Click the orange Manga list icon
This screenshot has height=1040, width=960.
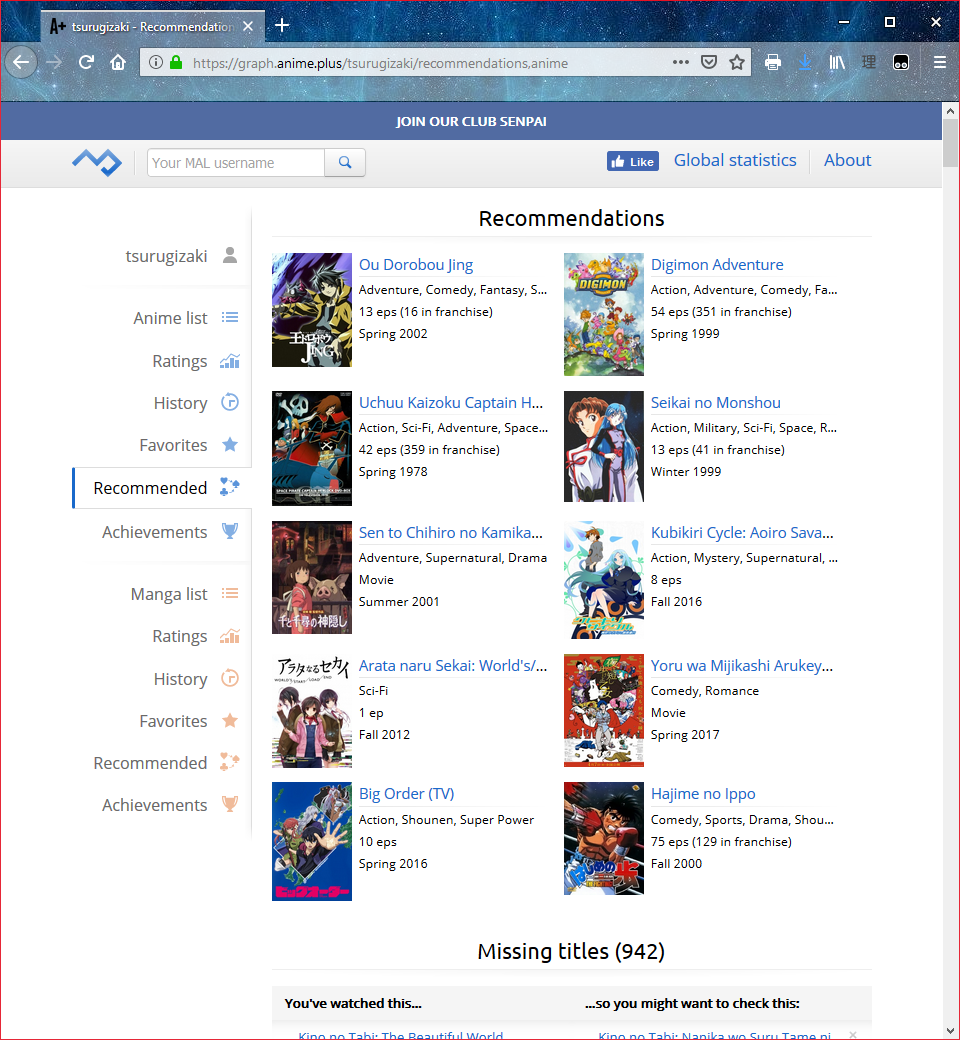(230, 593)
